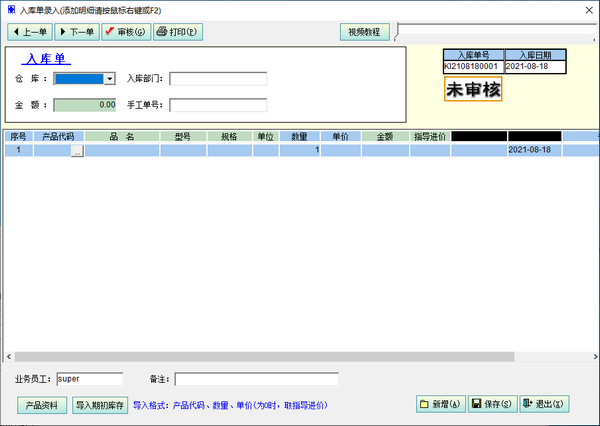Viewport: 600px width, 426px height.
Task: Select the 数量 column header
Action: click(299, 136)
